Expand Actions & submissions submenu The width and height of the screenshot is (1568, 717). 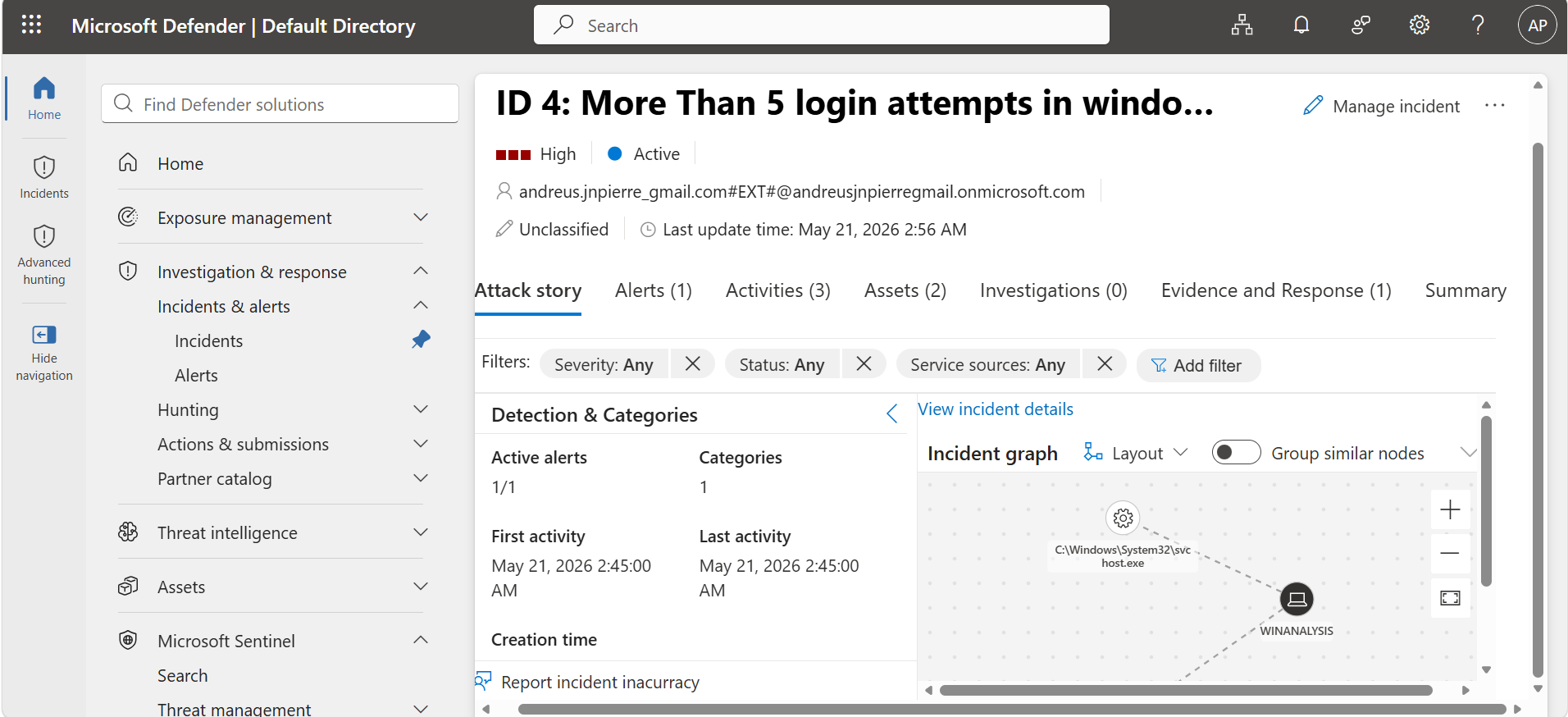pos(421,443)
